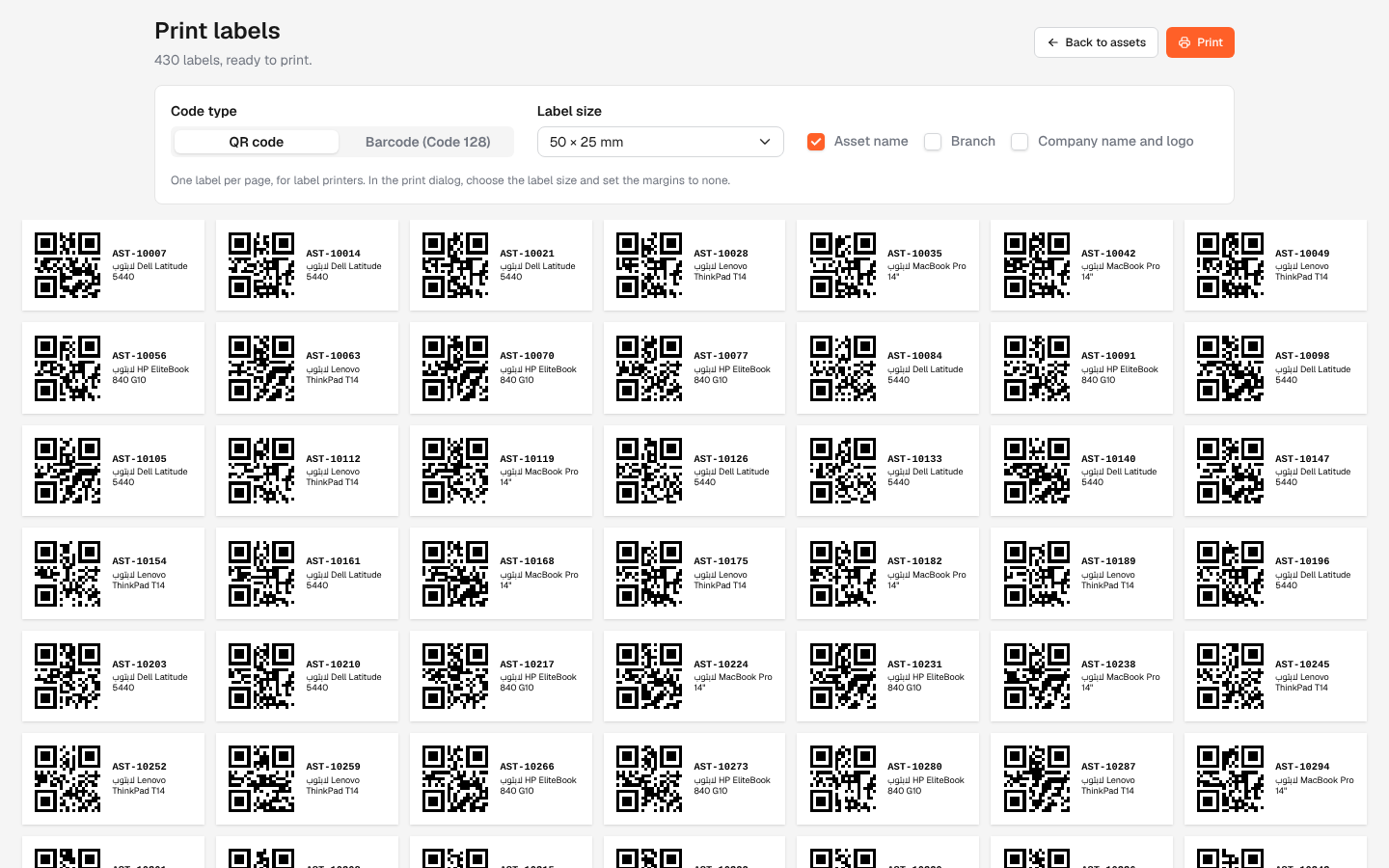Enable Company name and logo checkbox

pyautogui.click(x=1020, y=142)
